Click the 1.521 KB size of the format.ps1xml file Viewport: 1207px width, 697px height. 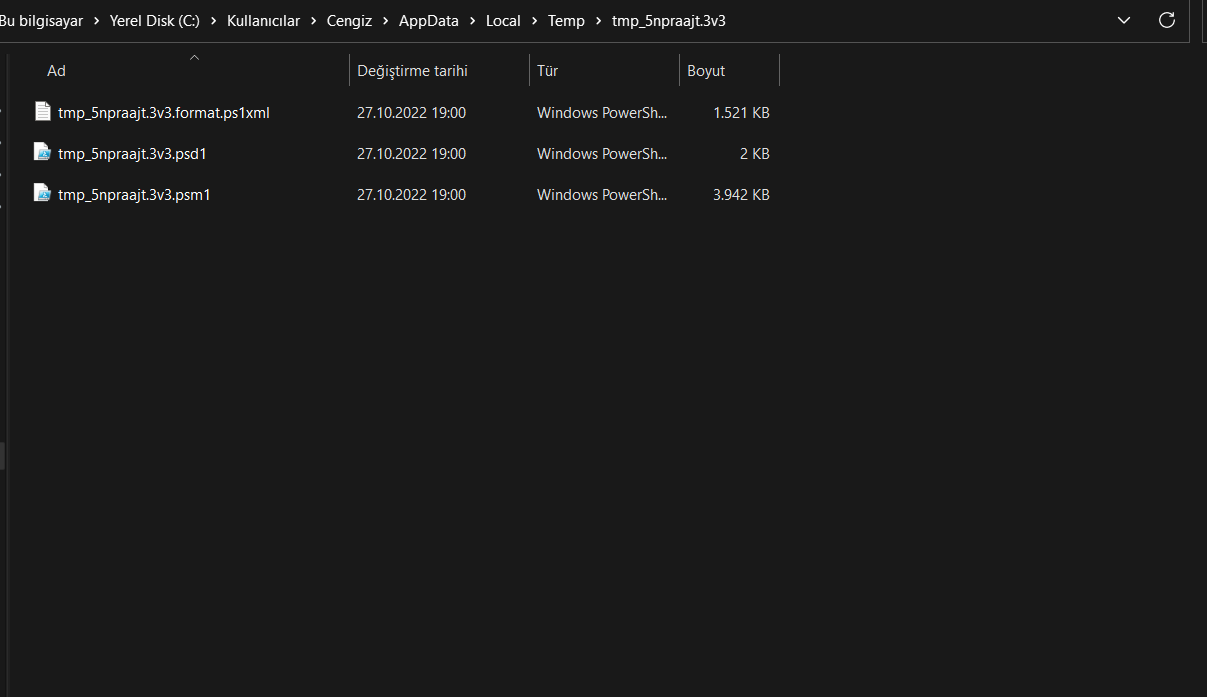coord(741,113)
